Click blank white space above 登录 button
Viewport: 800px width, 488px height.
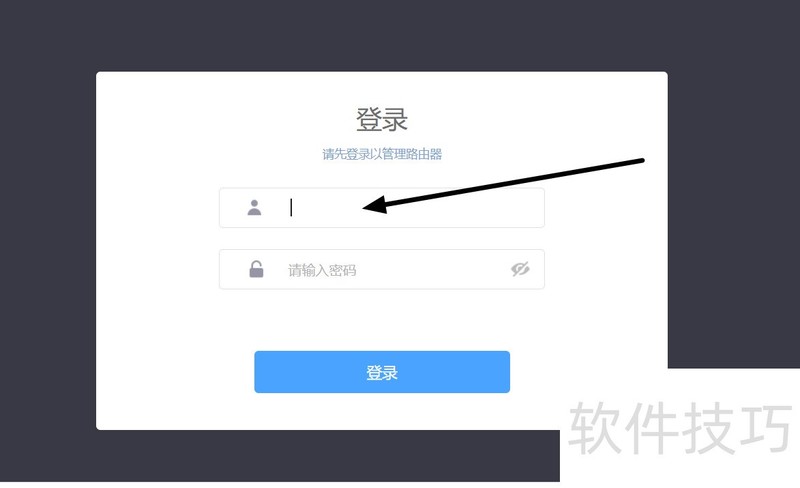(x=382, y=321)
